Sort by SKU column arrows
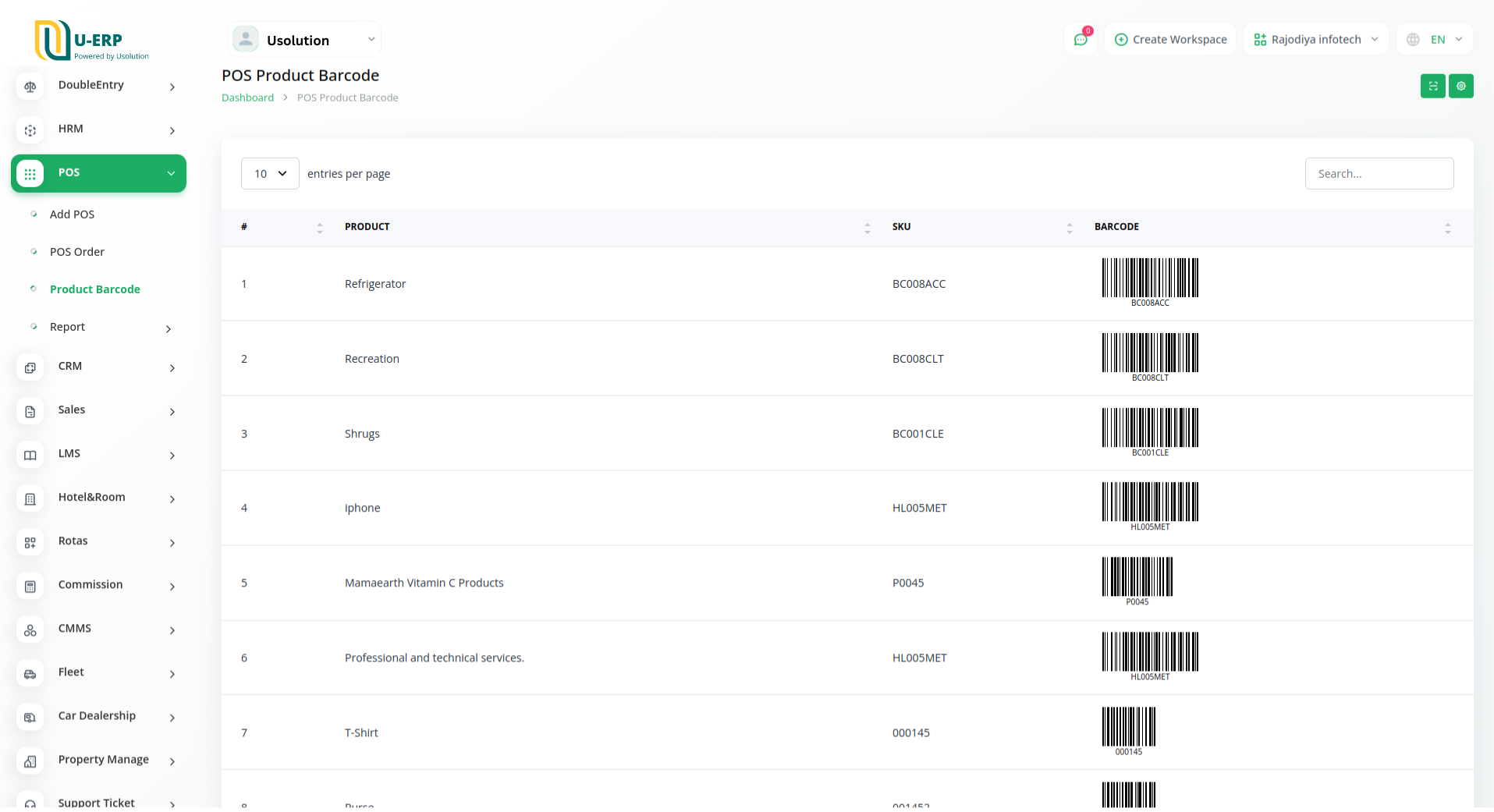 click(x=1070, y=228)
